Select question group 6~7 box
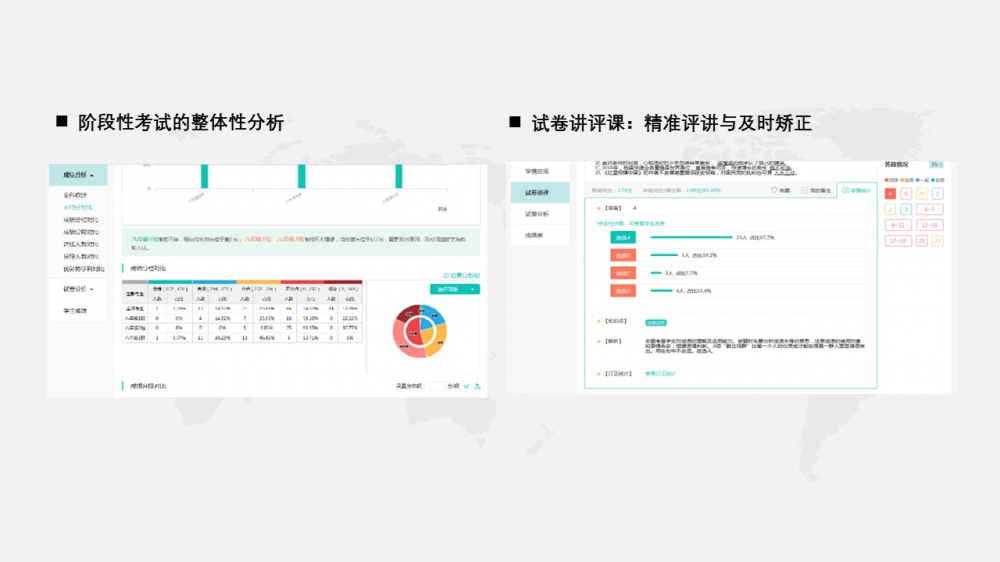The image size is (1000, 562). 929,209
